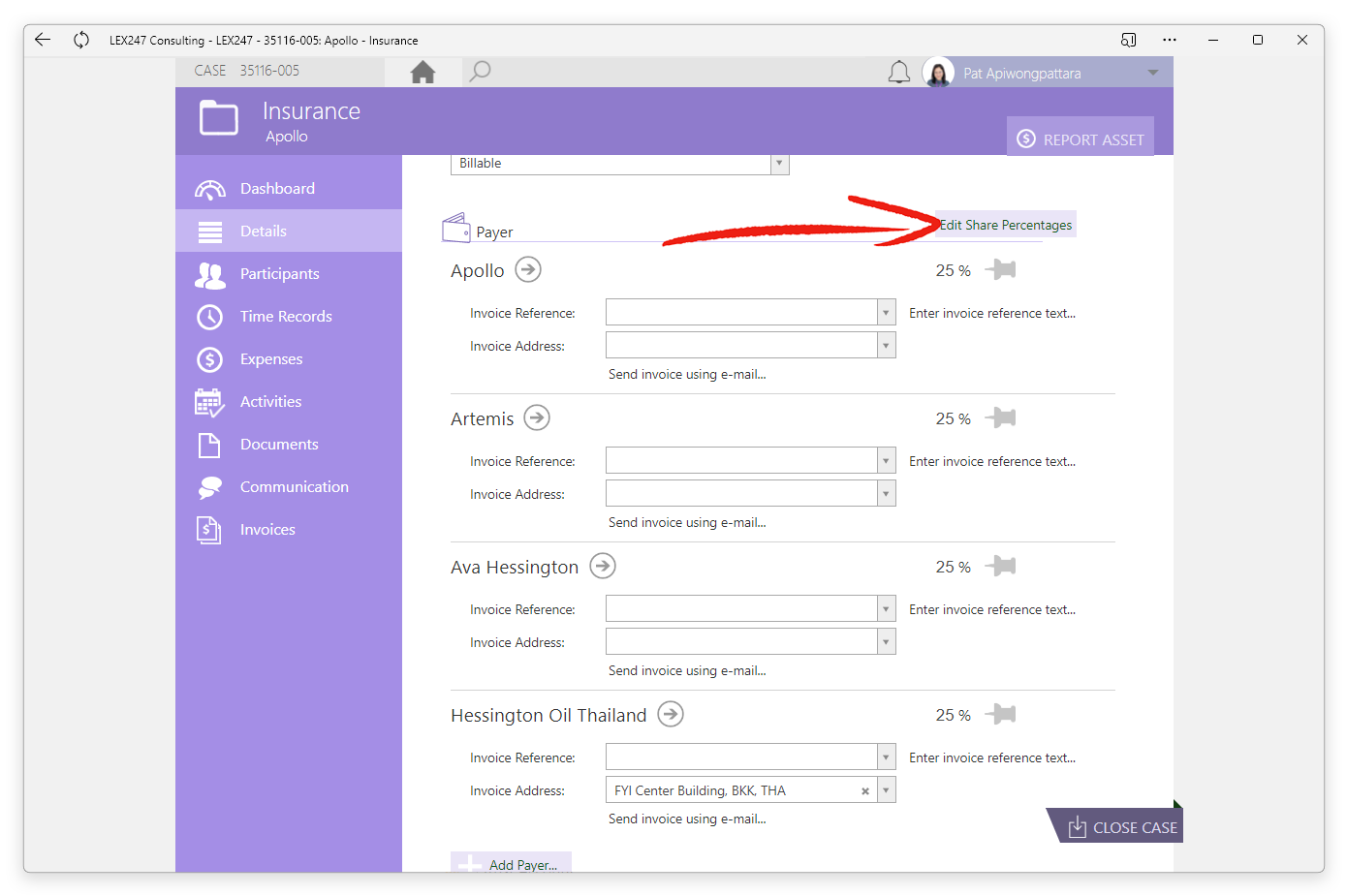This screenshot has width=1347, height=896.
Task: Open the notifications bell
Action: click(x=899, y=73)
